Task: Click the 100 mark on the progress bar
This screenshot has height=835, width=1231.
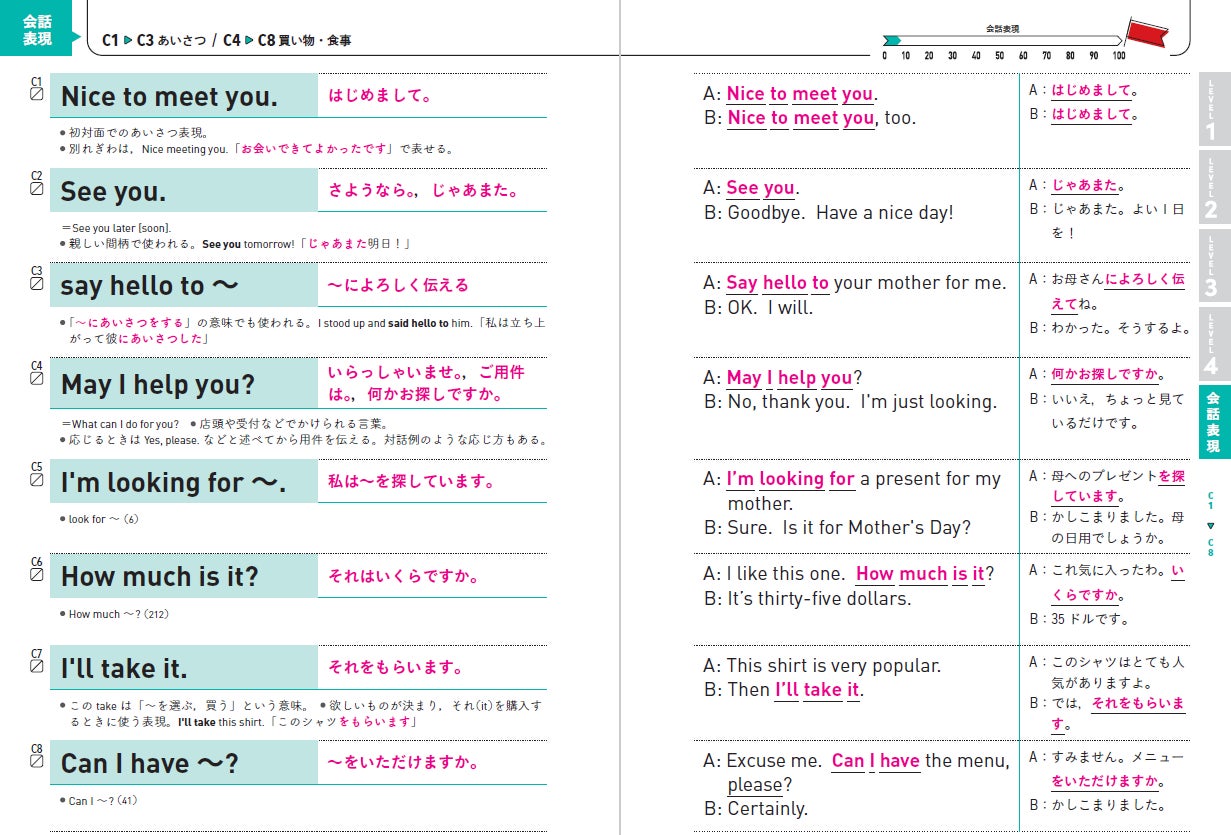Action: 1118,56
